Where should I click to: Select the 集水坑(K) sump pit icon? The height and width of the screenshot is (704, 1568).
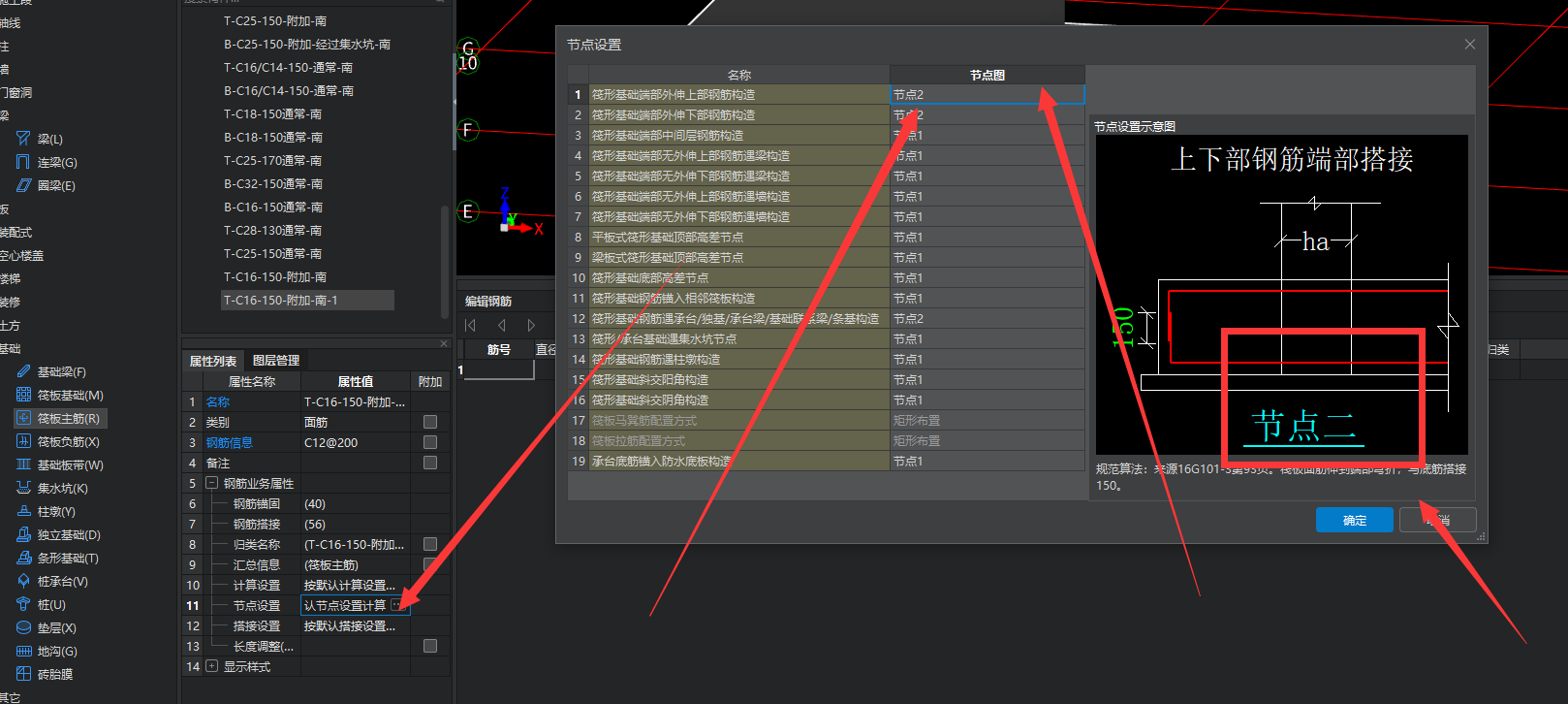[23, 488]
